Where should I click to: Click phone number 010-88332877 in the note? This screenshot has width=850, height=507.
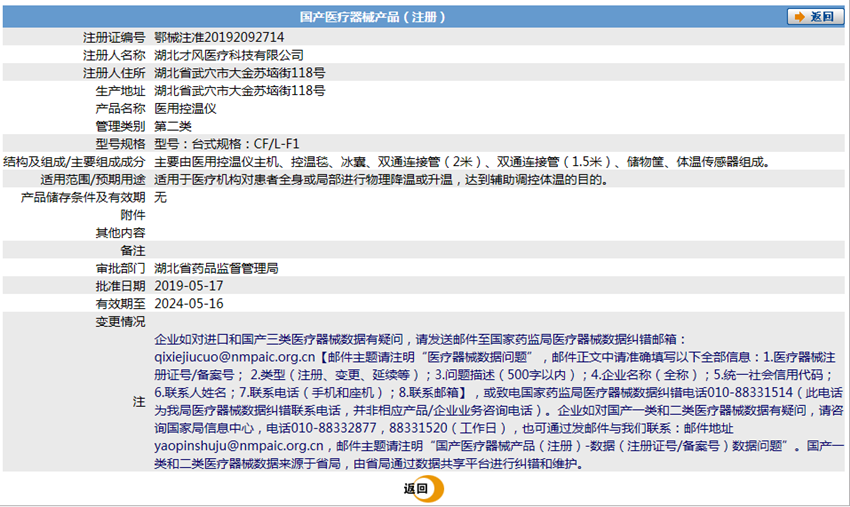(333, 428)
